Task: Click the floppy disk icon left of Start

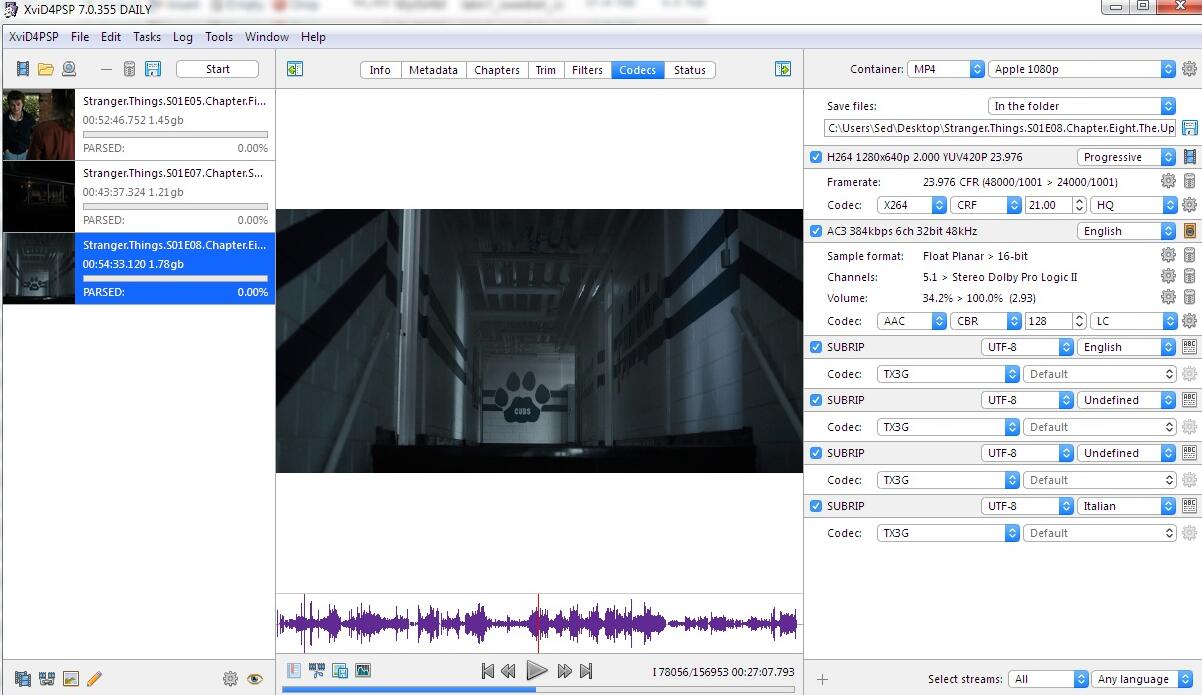Action: pyautogui.click(x=153, y=69)
